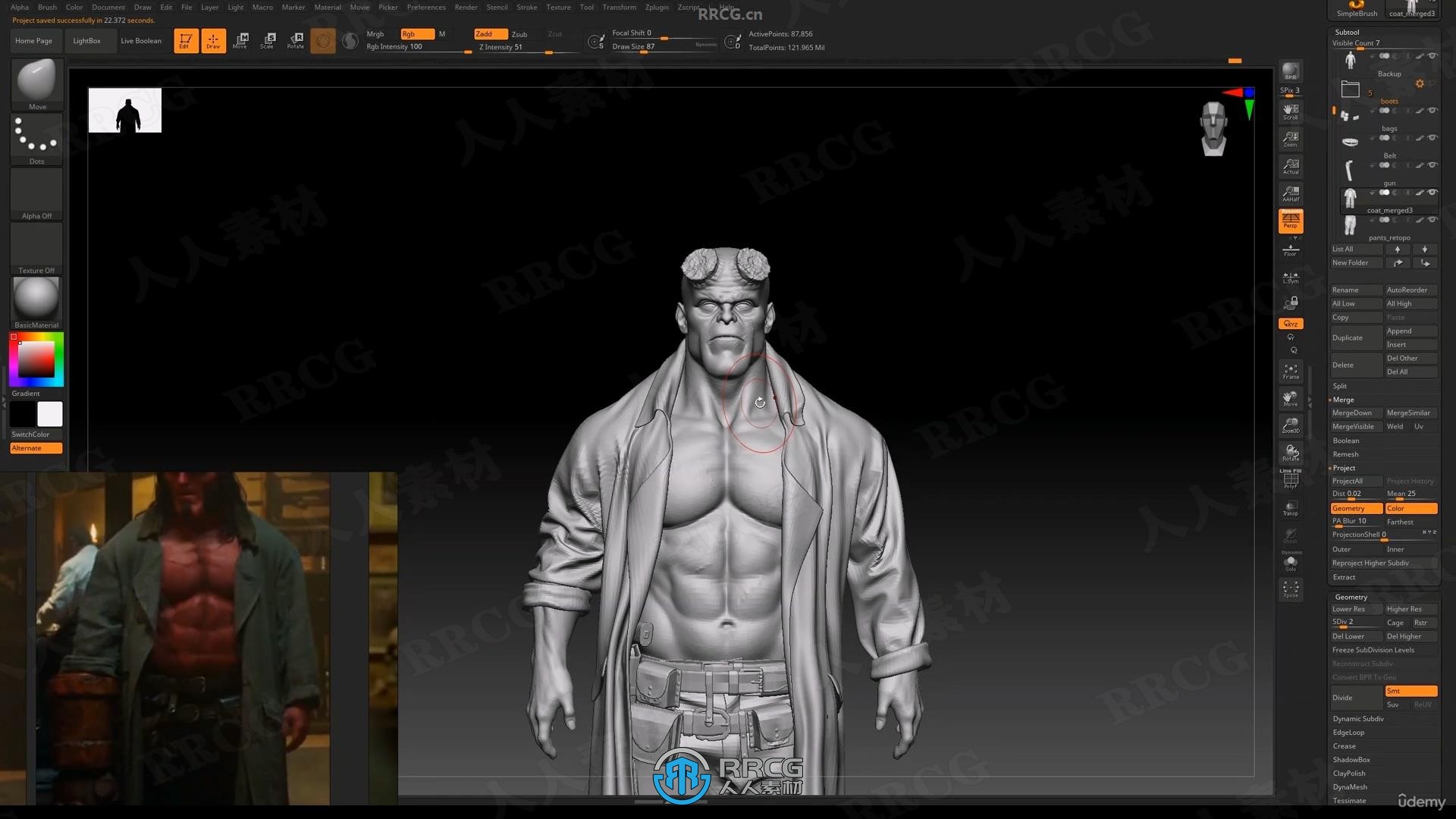Click the Zoom3D icon
Screen dimensions: 1456x819
point(1290,426)
